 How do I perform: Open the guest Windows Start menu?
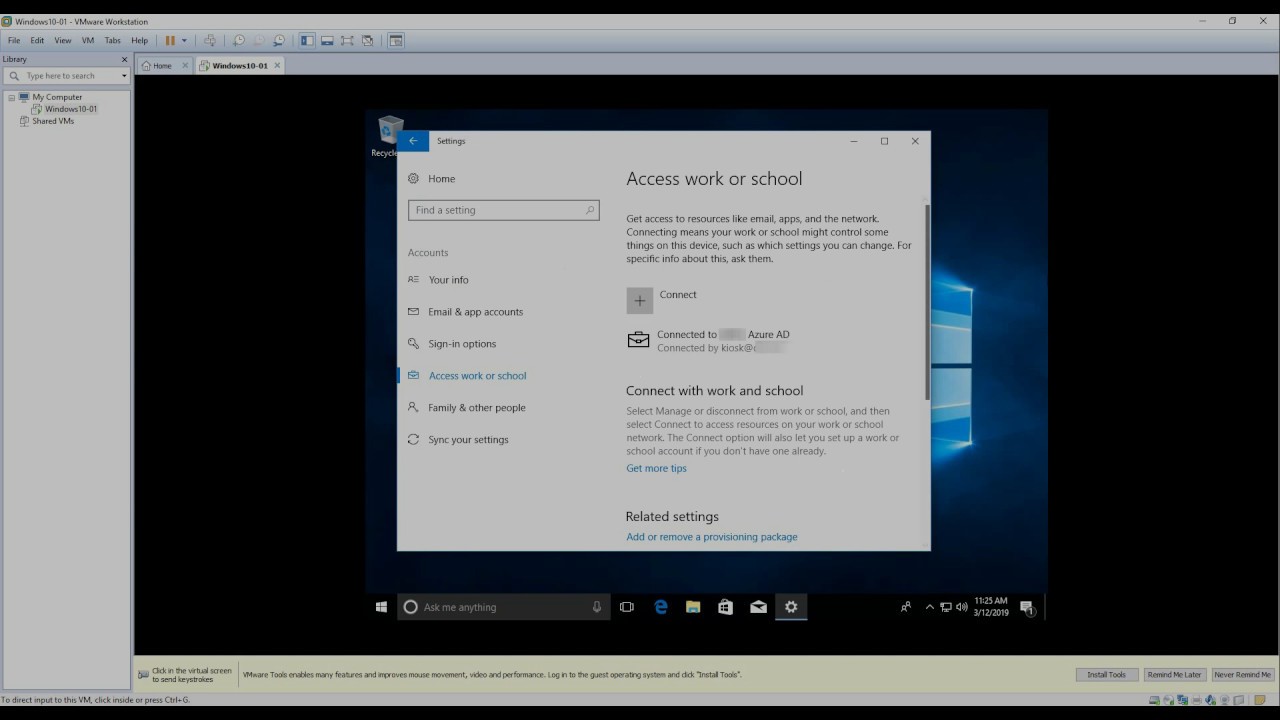[x=381, y=607]
